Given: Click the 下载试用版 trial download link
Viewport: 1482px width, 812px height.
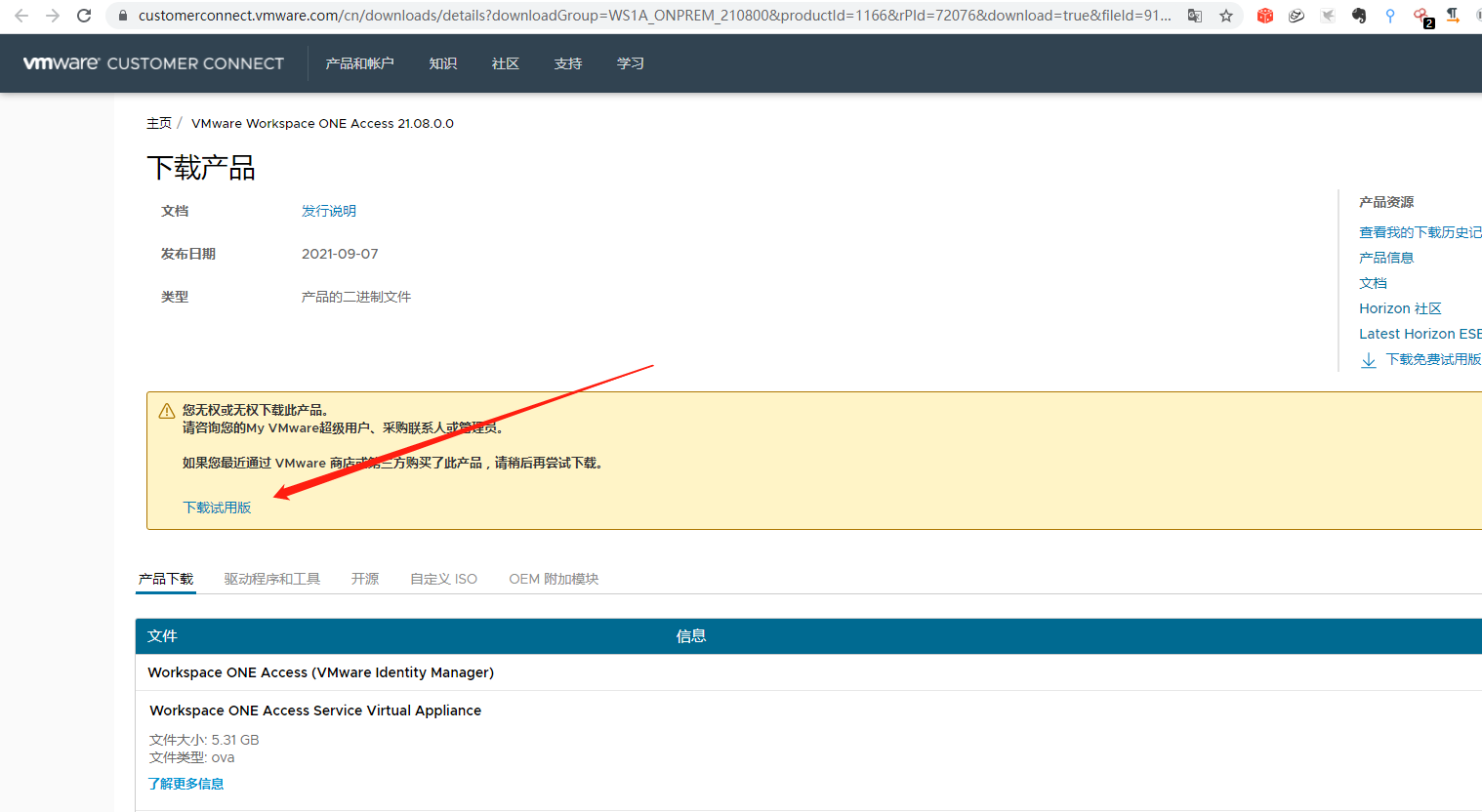Looking at the screenshot, I should click(x=217, y=507).
